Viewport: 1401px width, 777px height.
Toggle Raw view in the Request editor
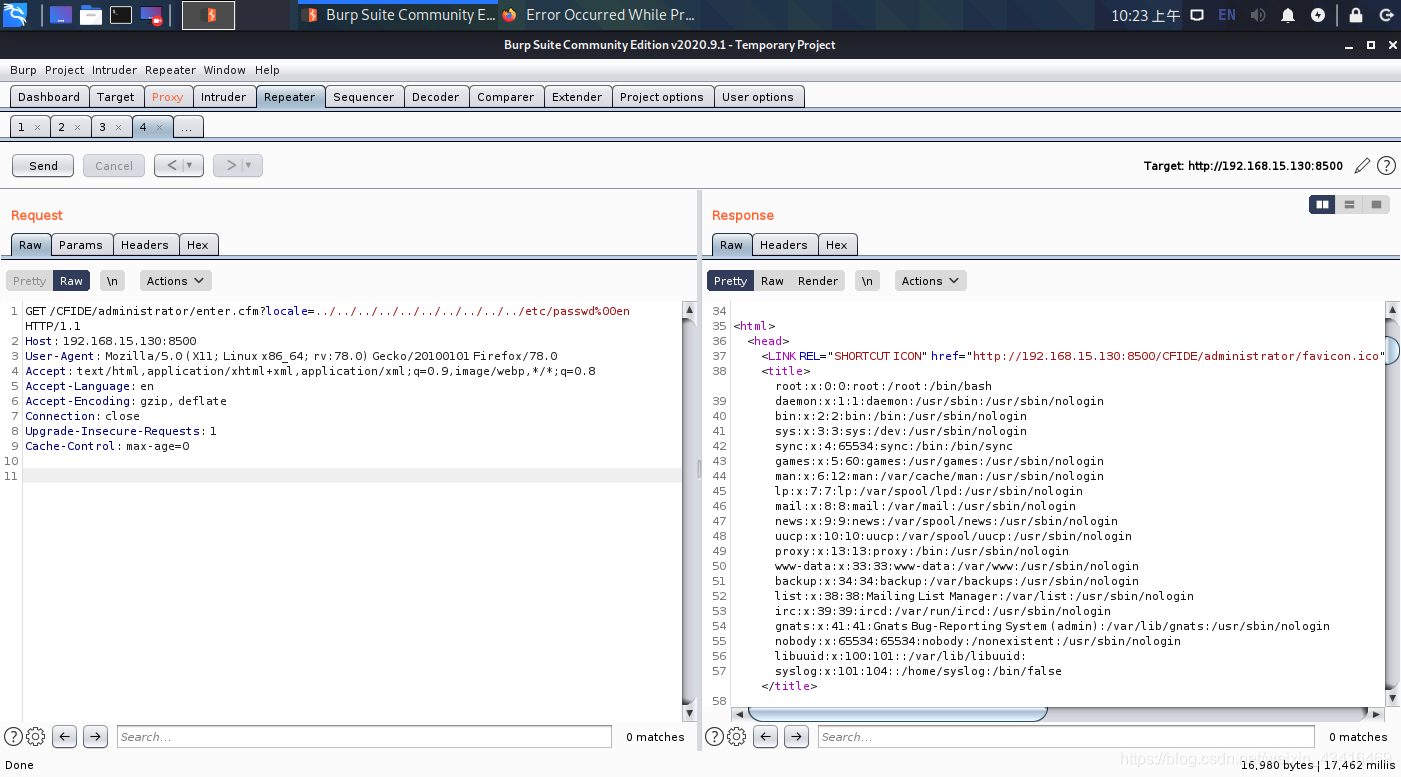[71, 281]
